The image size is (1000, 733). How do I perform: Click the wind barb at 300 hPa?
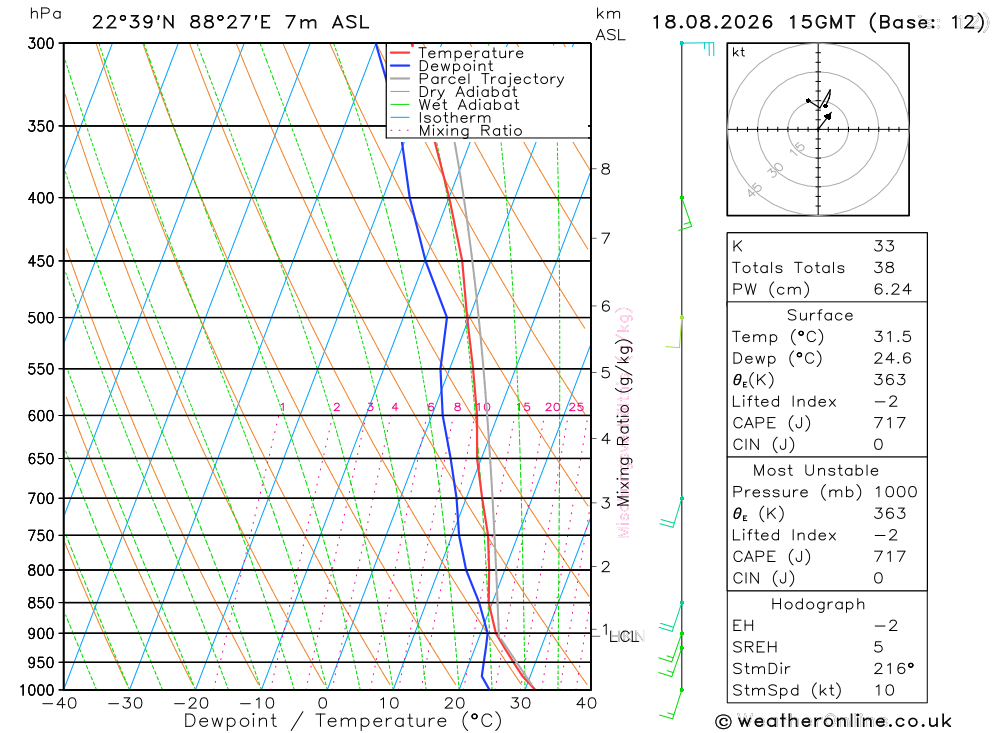(698, 48)
